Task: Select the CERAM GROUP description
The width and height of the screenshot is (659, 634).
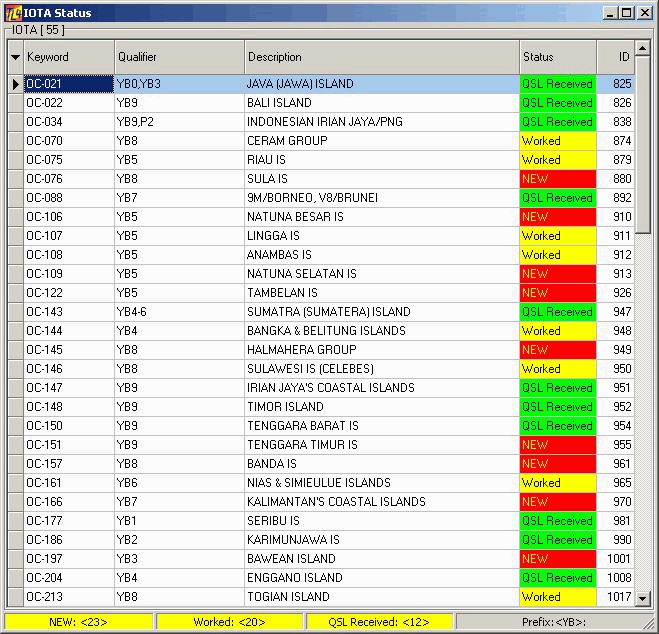Action: [382, 141]
